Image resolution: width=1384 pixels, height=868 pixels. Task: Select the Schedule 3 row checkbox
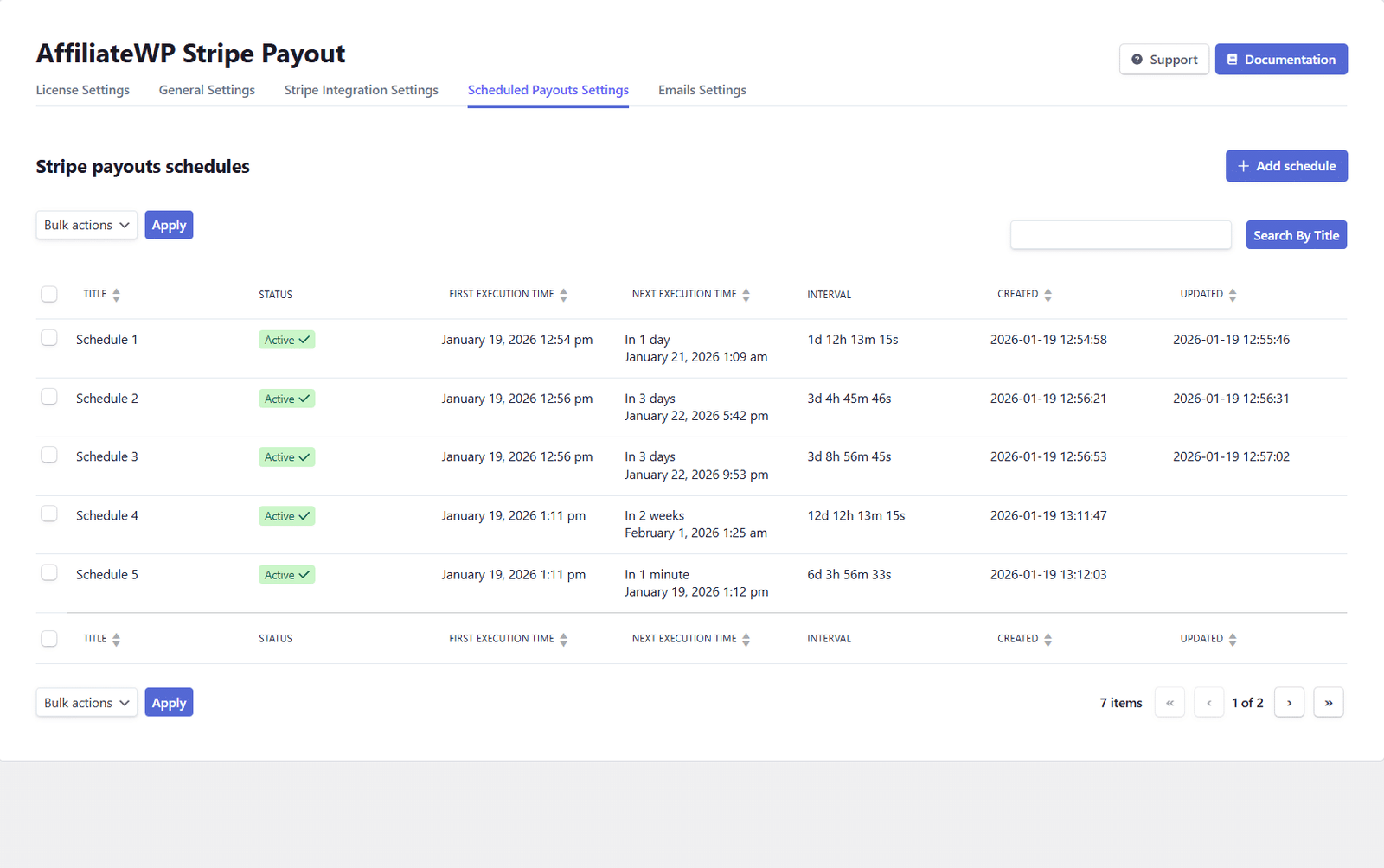click(x=49, y=455)
